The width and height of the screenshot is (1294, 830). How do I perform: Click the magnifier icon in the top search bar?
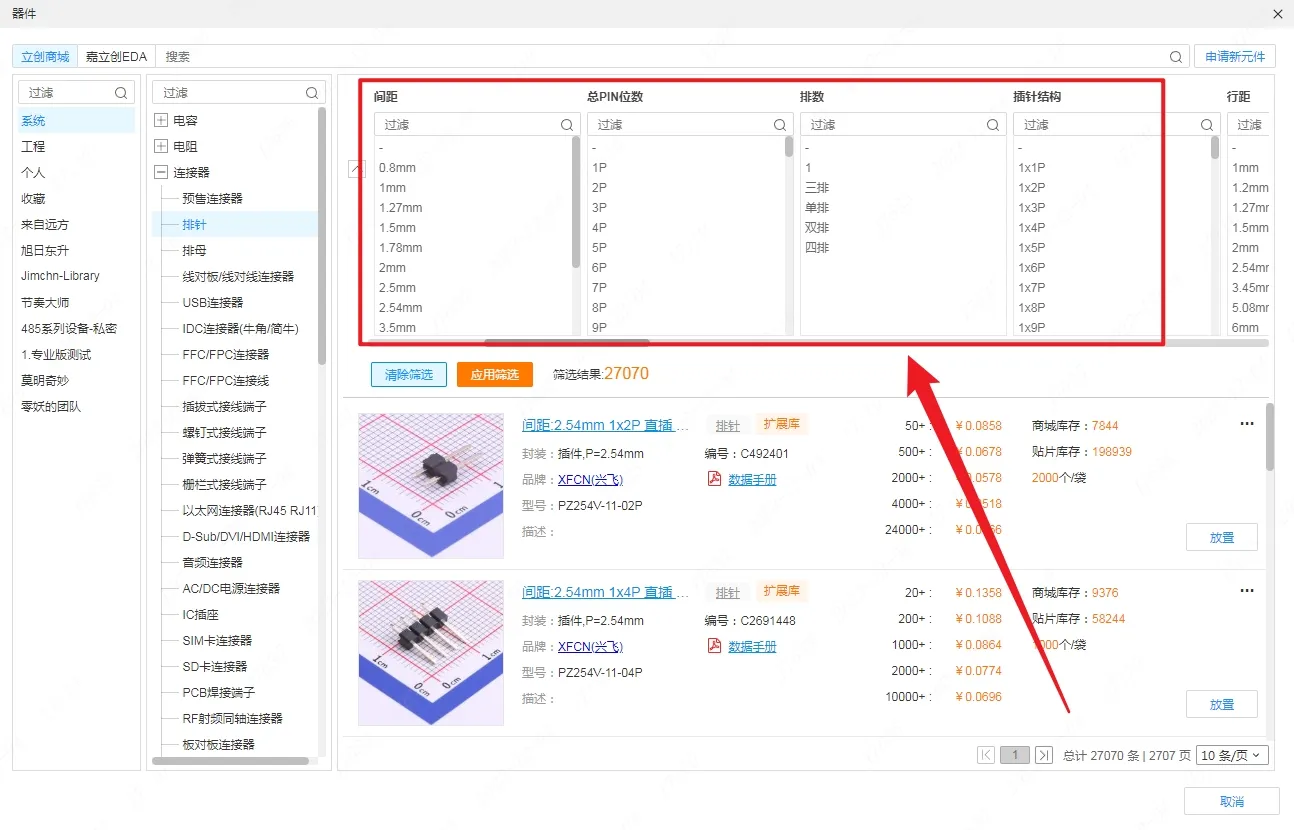1176,57
